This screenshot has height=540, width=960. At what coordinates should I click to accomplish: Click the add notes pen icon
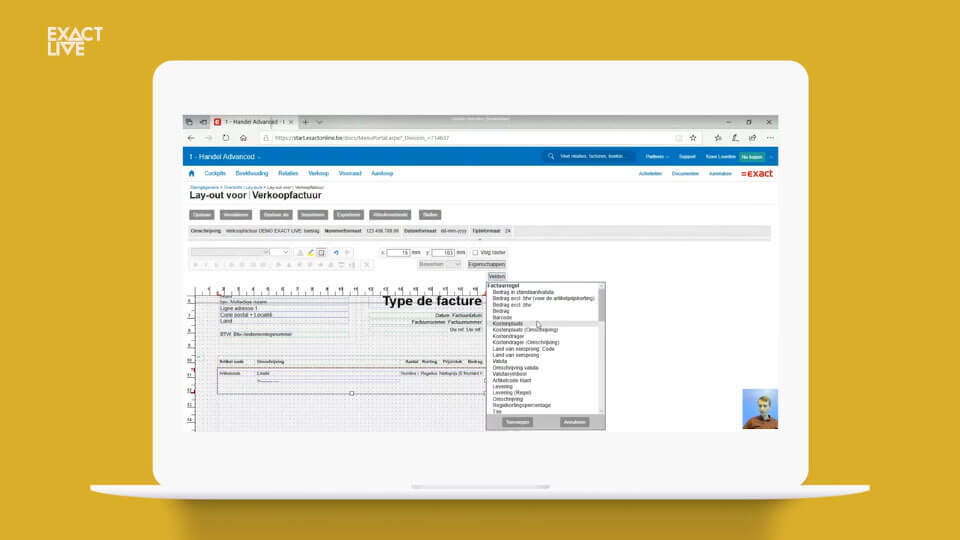tap(735, 138)
